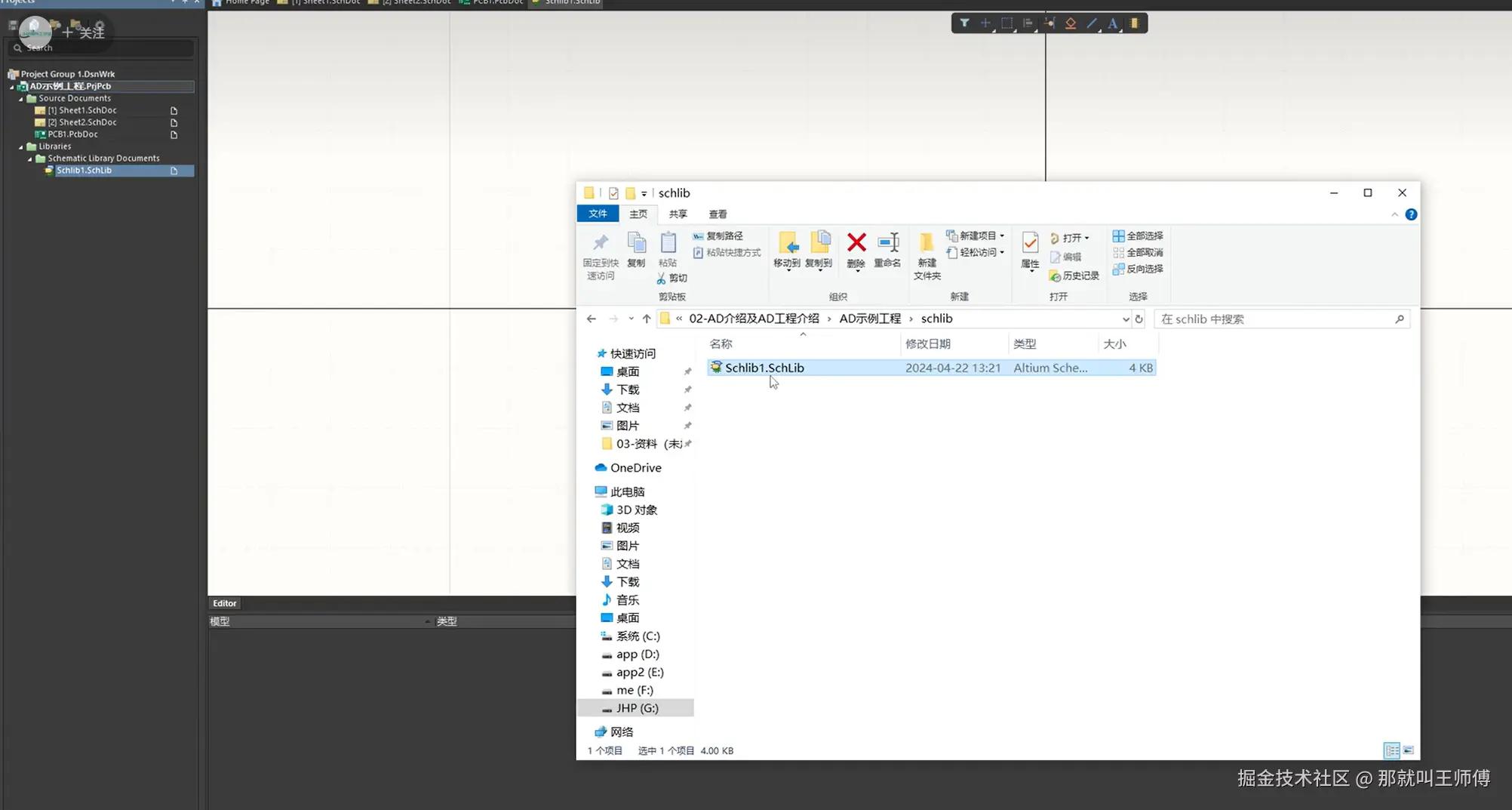Collapse the Explorer ribbon with chevron
Viewport: 1512px width, 810px height.
(1394, 214)
